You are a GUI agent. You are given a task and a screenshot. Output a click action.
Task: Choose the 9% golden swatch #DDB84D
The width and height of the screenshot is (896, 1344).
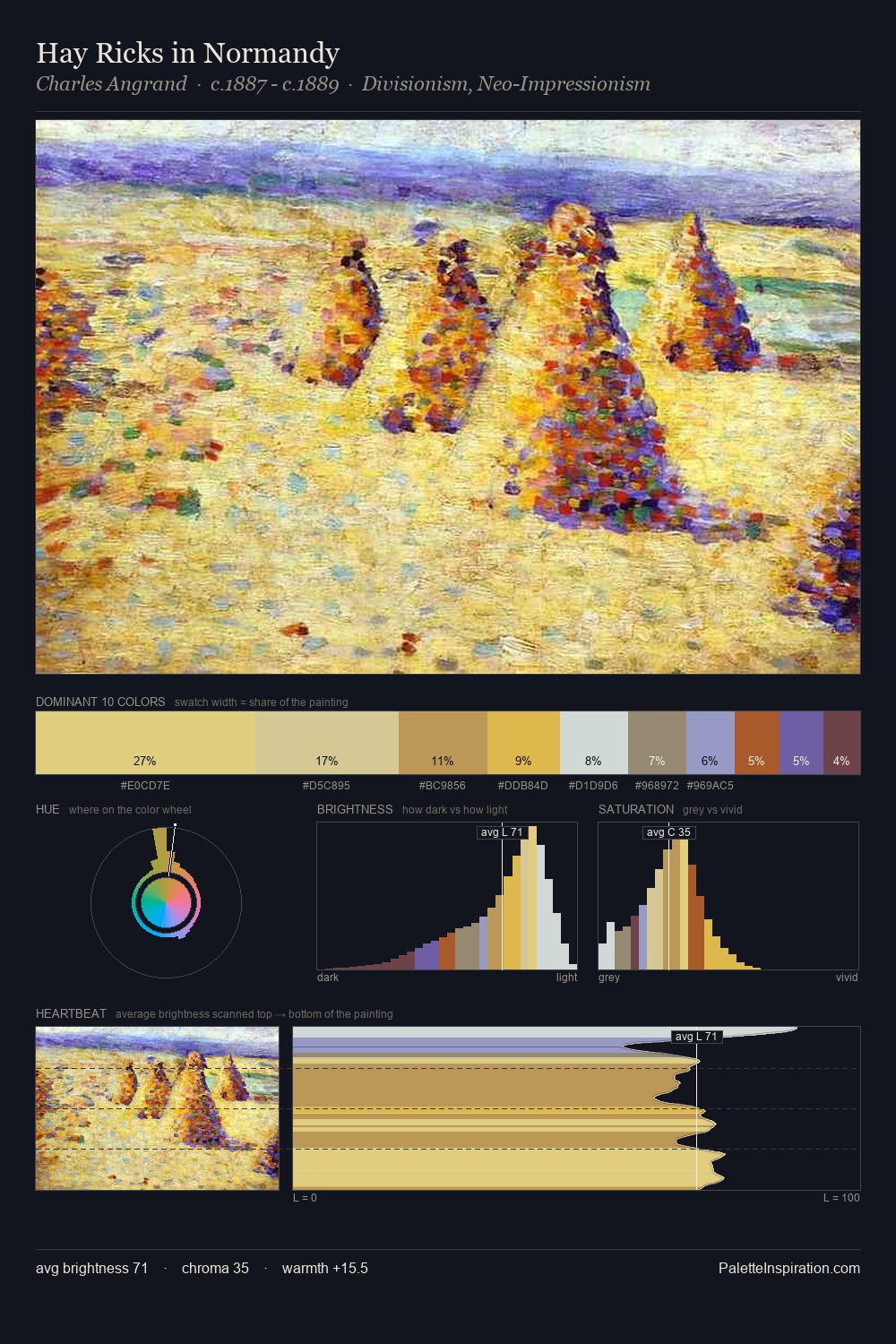point(523,743)
